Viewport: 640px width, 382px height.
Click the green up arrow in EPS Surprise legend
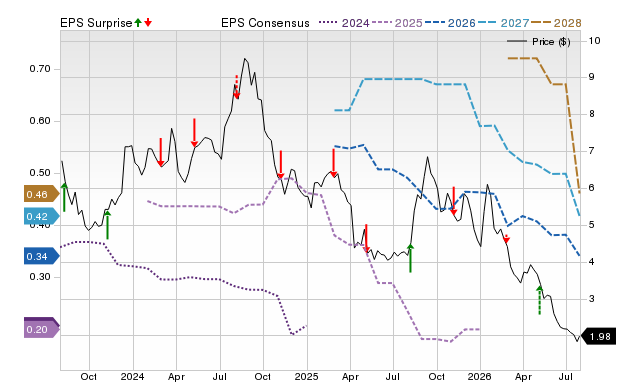pos(138,22)
